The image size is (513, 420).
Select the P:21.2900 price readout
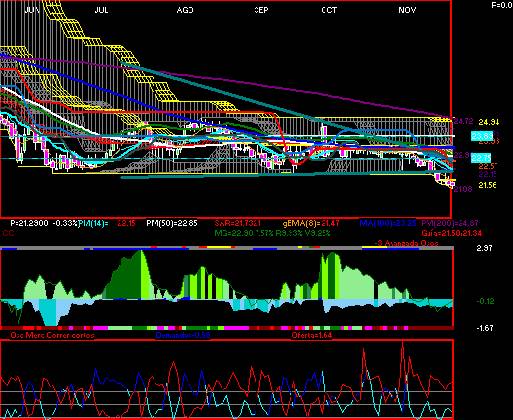pyautogui.click(x=29, y=223)
